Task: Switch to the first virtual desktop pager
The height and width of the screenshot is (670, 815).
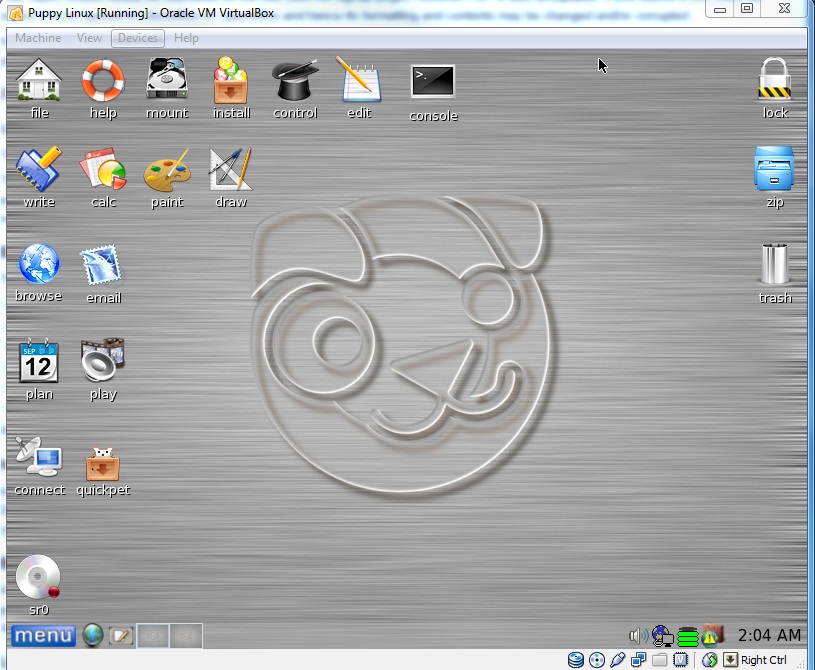Action: click(x=153, y=636)
